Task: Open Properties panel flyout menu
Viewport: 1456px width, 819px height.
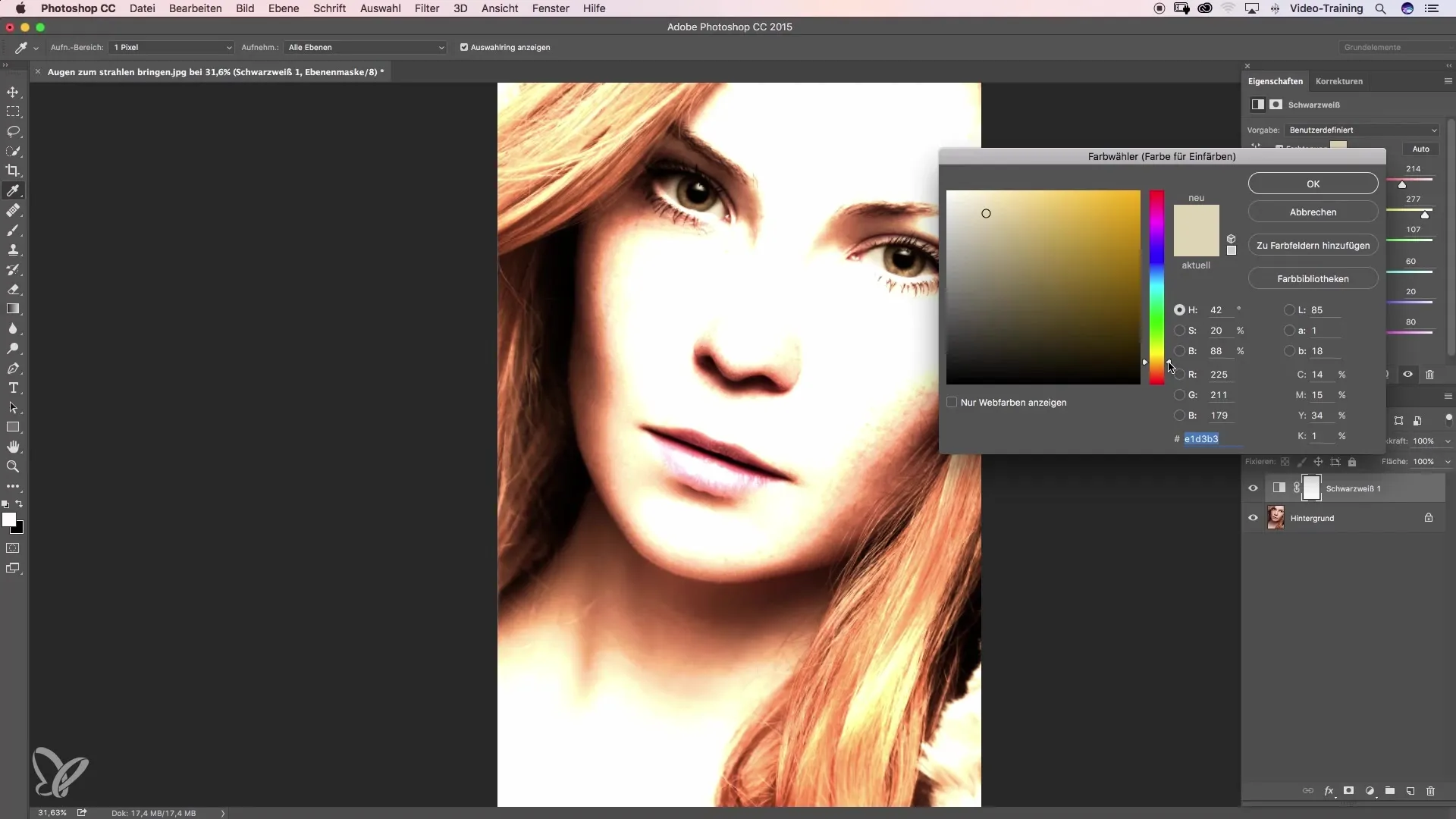Action: pos(1448,81)
